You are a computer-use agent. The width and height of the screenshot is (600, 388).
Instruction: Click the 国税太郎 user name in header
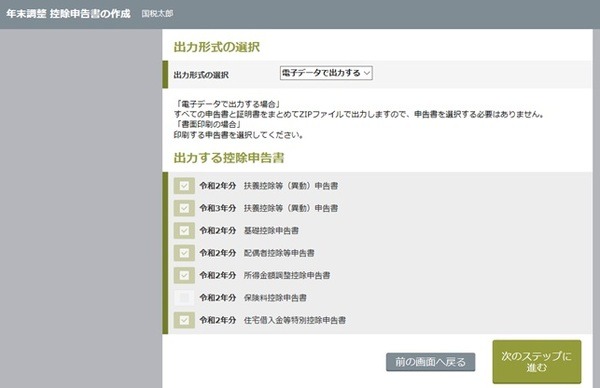point(157,14)
